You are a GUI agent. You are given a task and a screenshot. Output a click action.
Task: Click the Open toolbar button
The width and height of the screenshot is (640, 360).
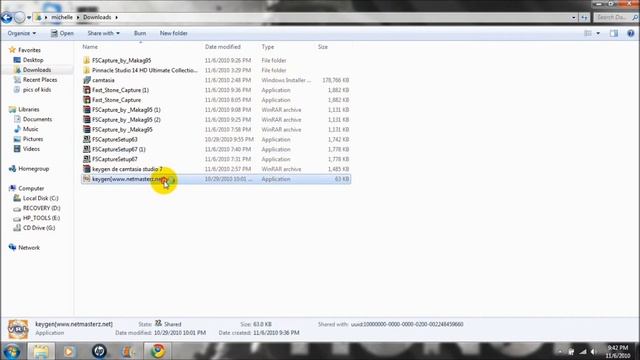(x=62, y=33)
